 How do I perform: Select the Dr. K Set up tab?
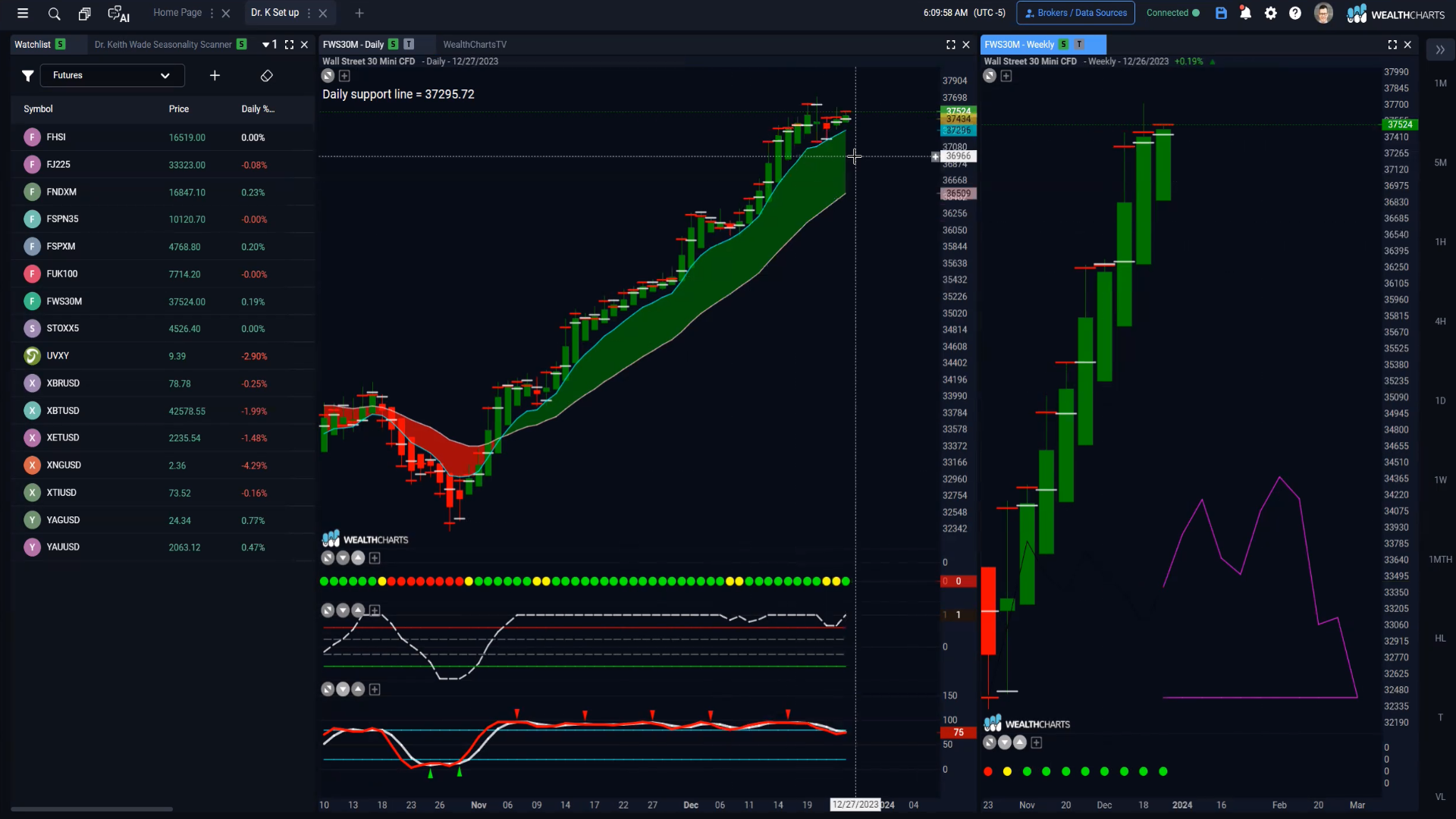click(x=275, y=13)
